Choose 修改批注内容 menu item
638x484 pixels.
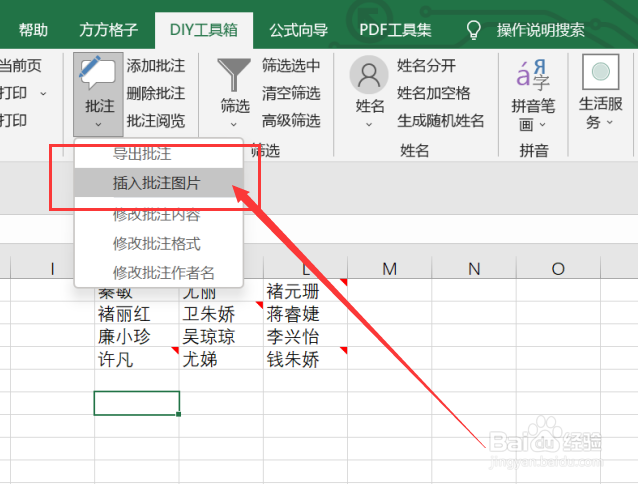(159, 214)
